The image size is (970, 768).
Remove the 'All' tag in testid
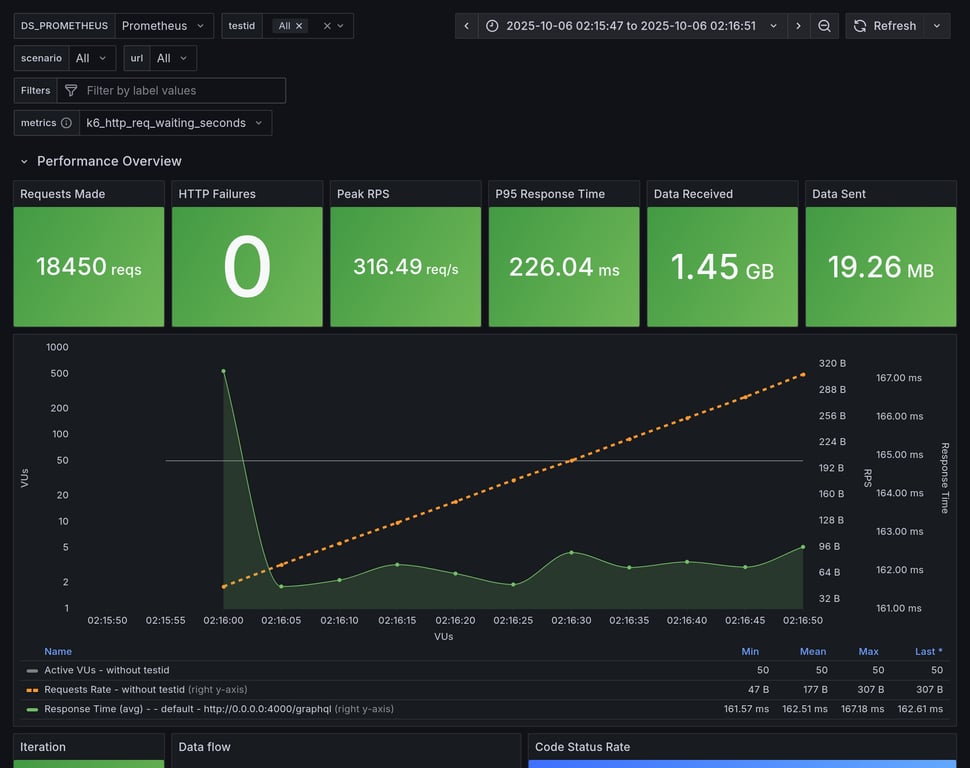[299, 26]
